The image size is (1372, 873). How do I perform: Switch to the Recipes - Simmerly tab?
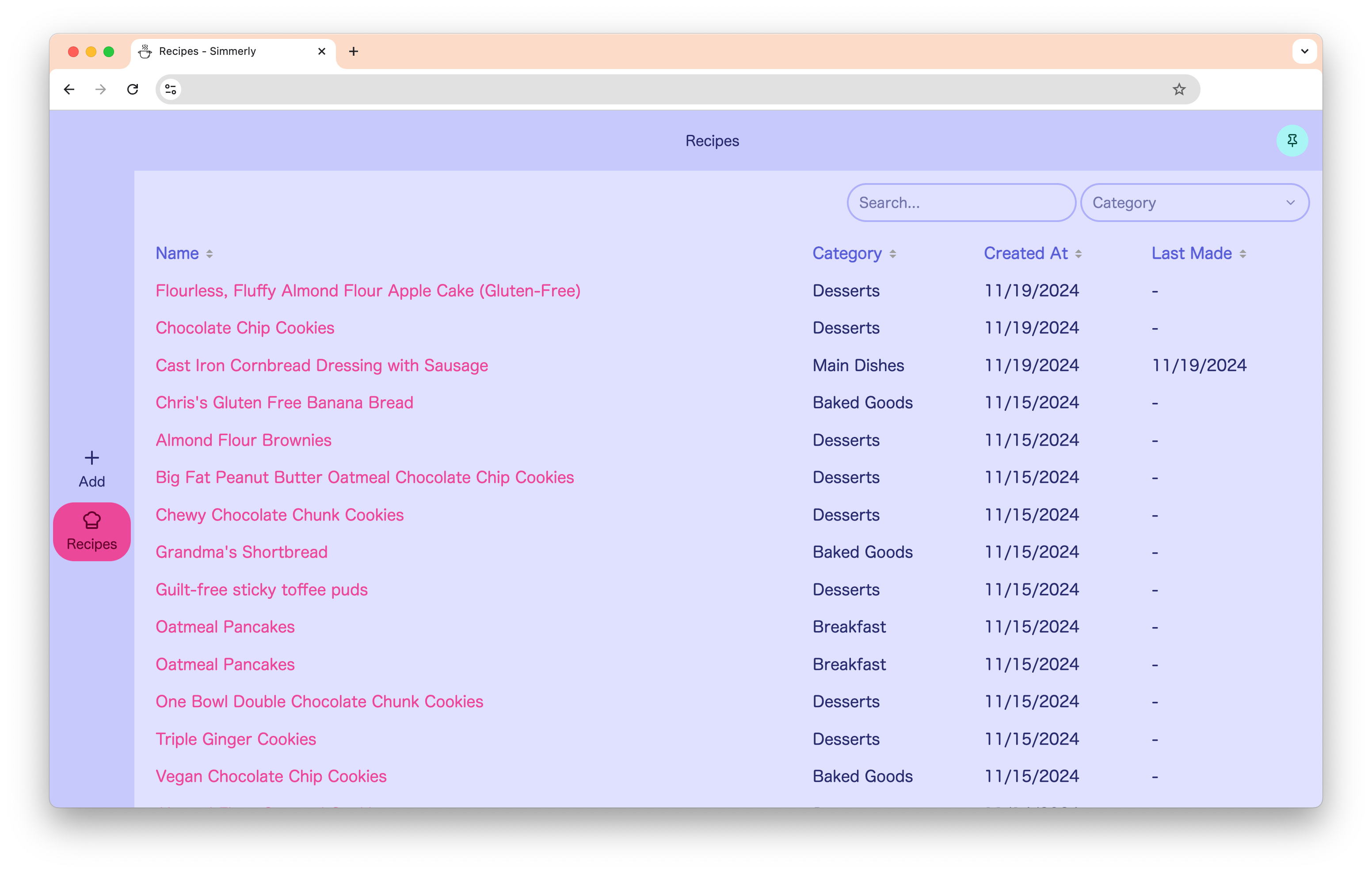pyautogui.click(x=208, y=51)
